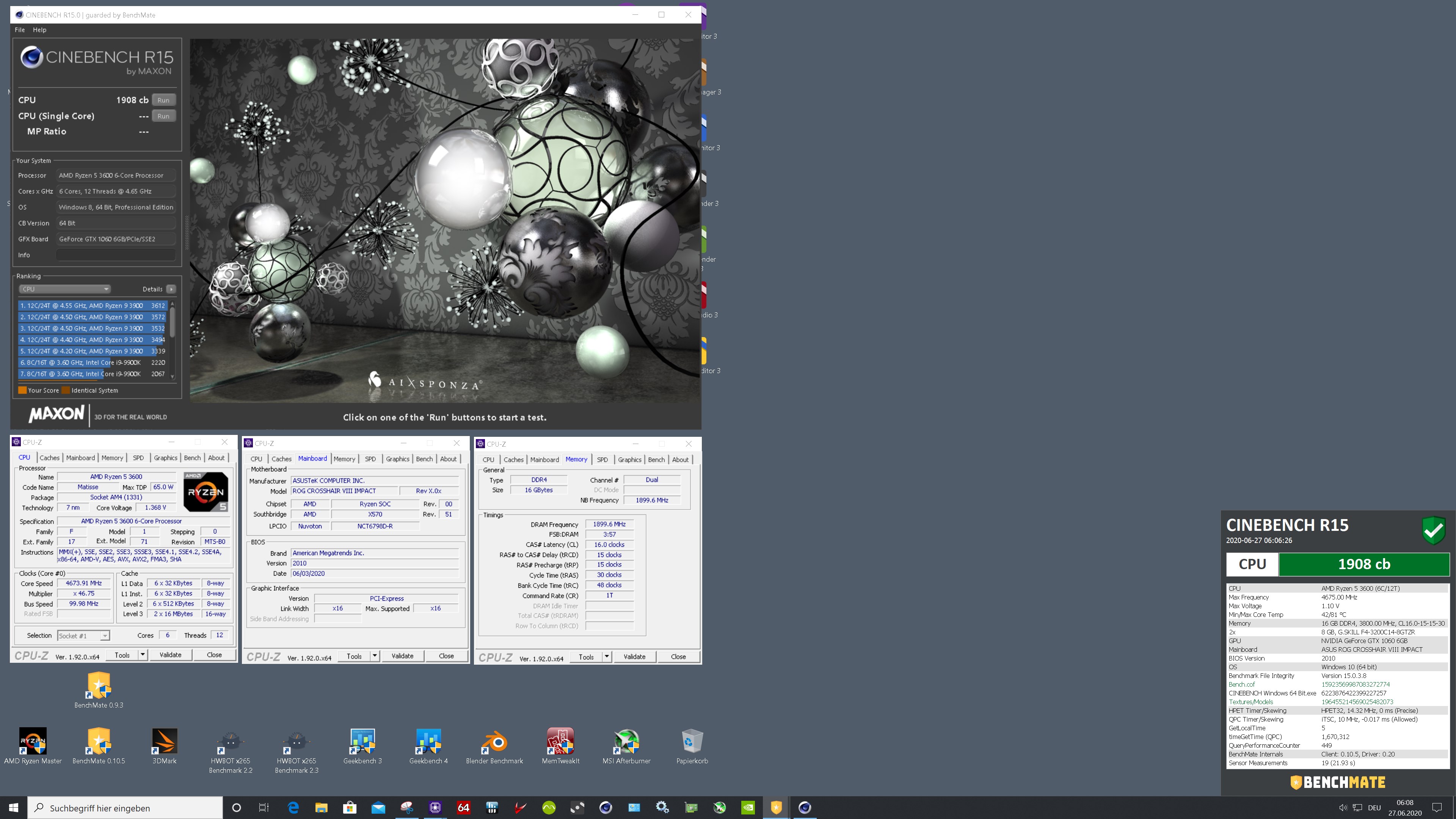This screenshot has height=819, width=1456.
Task: Open File menu in Cinebench
Action: pos(20,30)
